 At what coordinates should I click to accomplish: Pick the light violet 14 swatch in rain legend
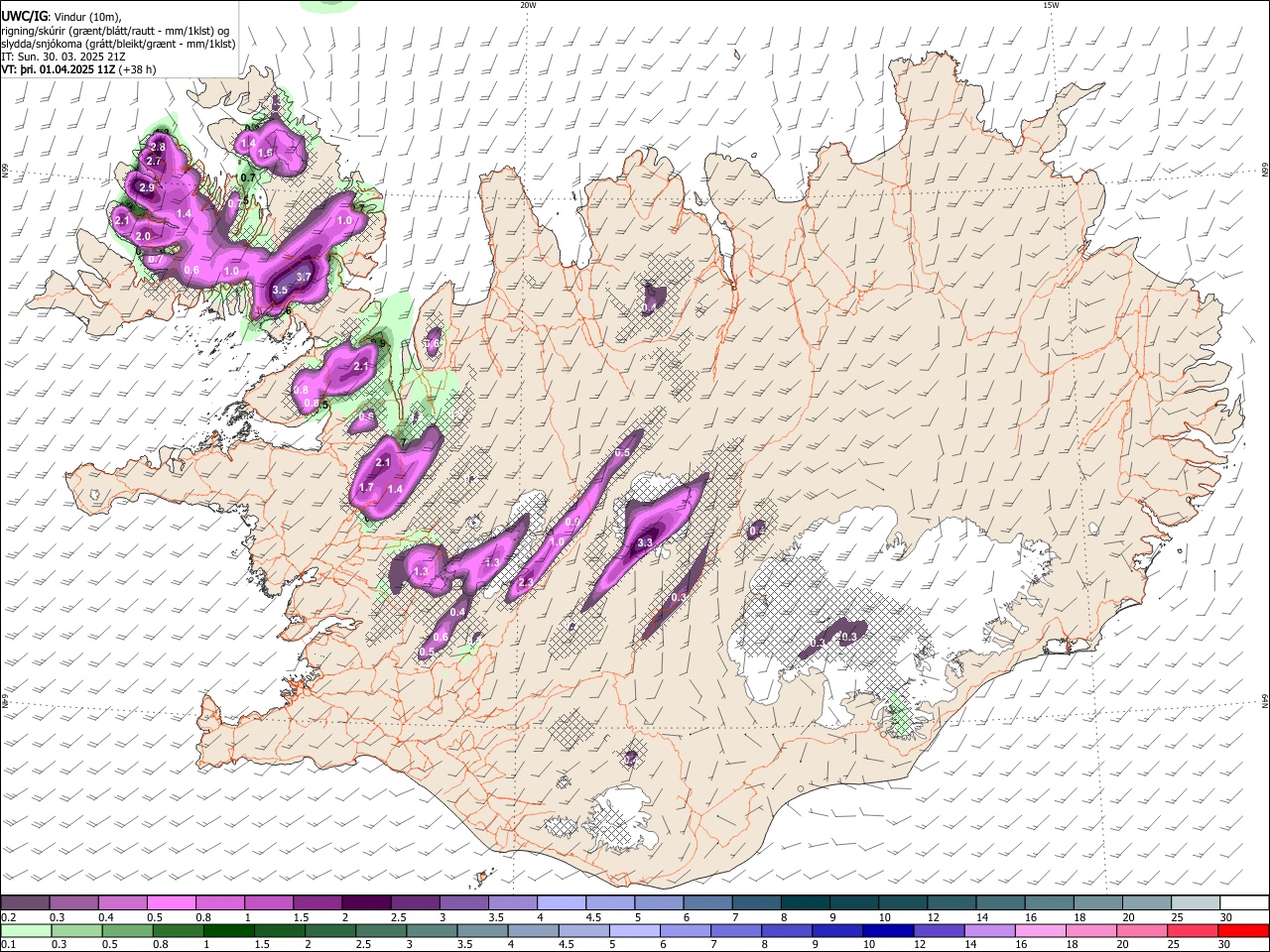(988, 930)
